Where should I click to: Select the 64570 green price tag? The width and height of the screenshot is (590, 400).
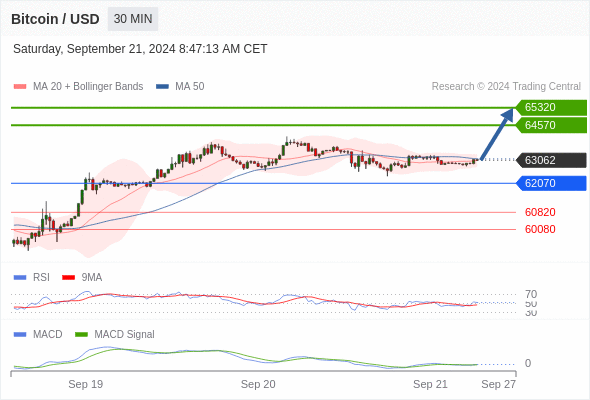[x=551, y=125]
